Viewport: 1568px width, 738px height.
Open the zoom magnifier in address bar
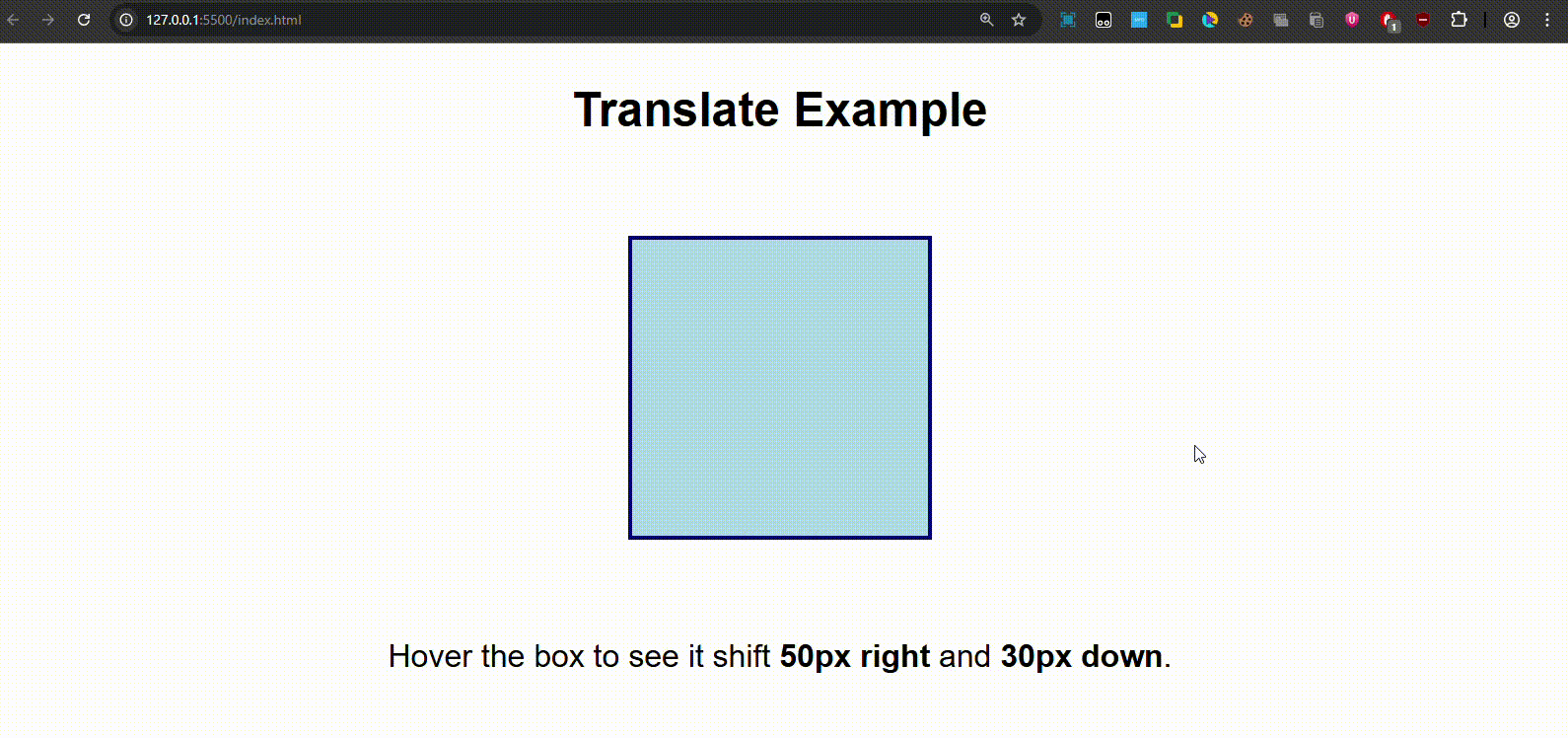click(986, 20)
